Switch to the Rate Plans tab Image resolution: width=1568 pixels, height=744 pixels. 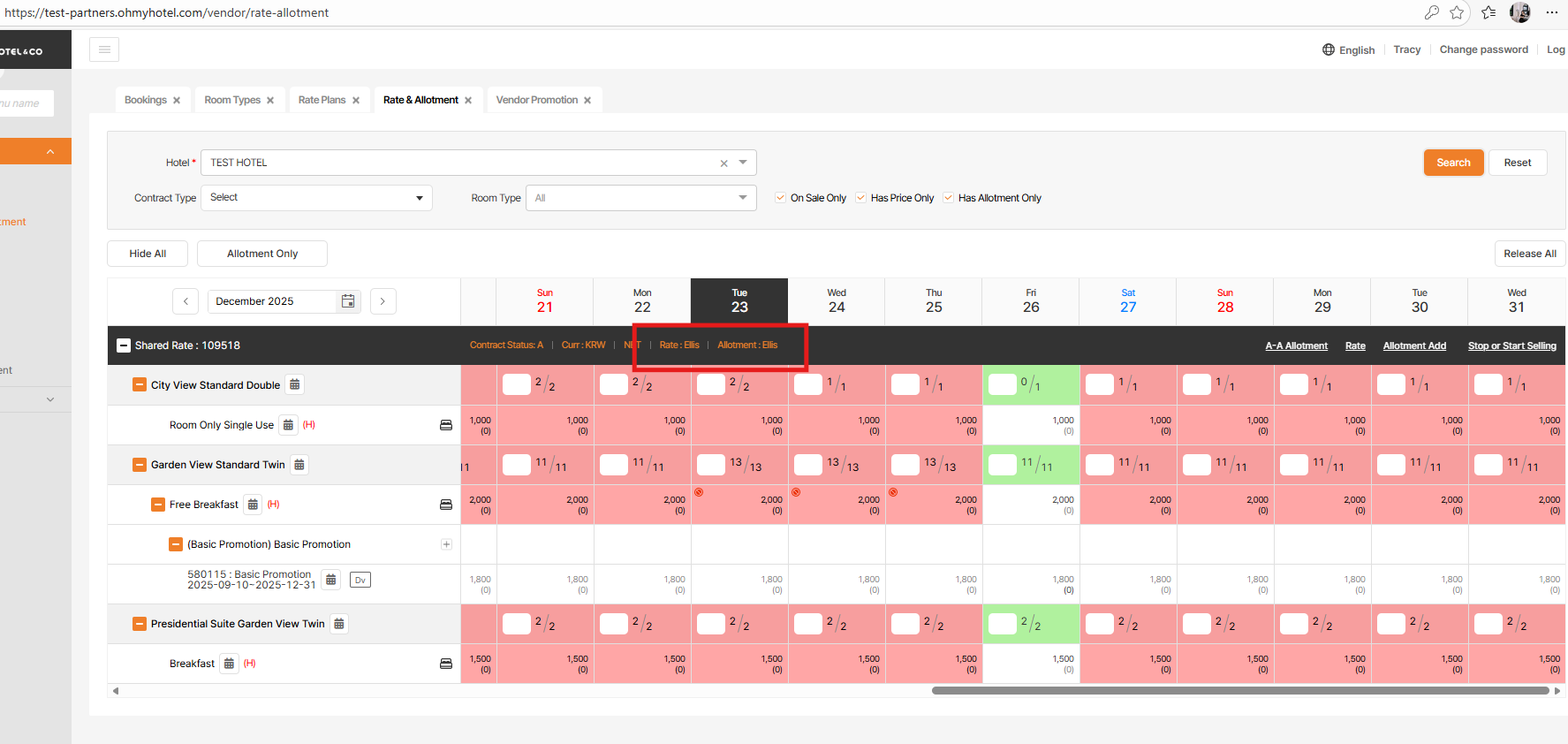point(322,100)
